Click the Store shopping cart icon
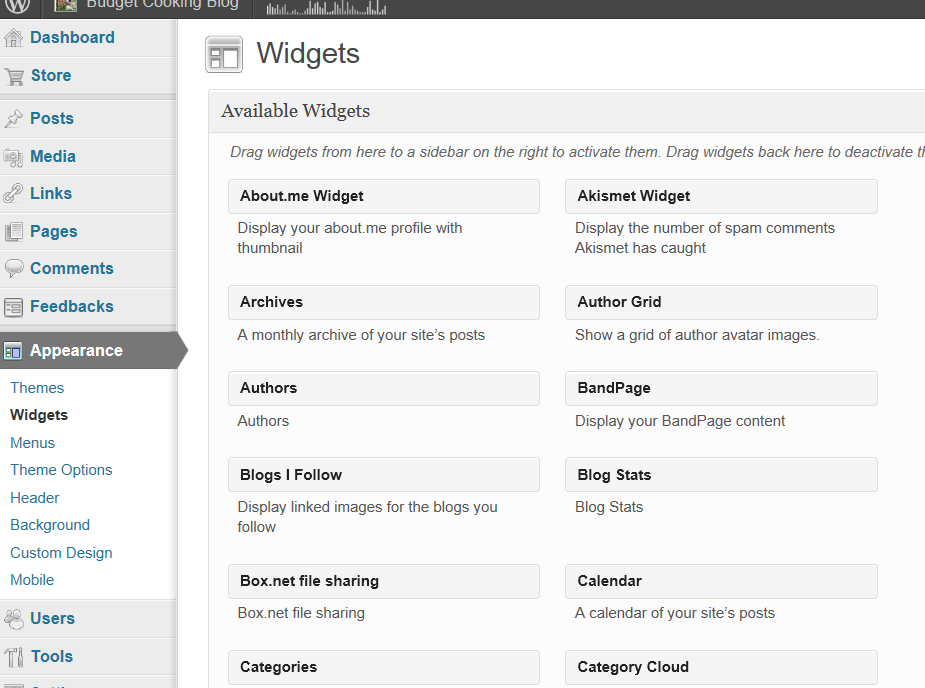925x688 pixels. 14,76
